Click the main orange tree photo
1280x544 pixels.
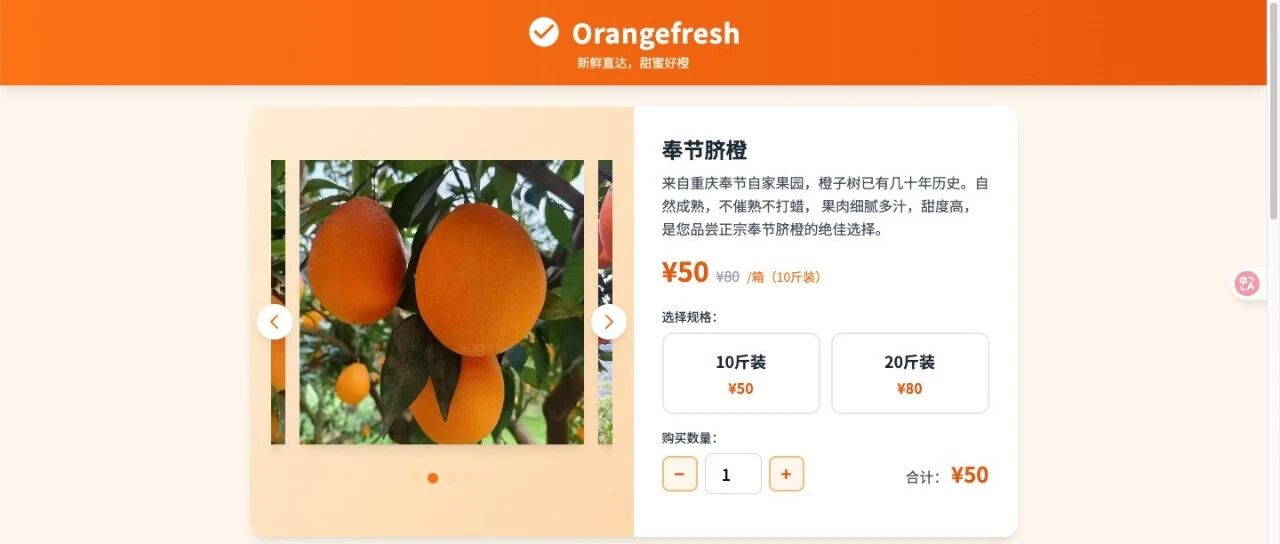point(442,302)
